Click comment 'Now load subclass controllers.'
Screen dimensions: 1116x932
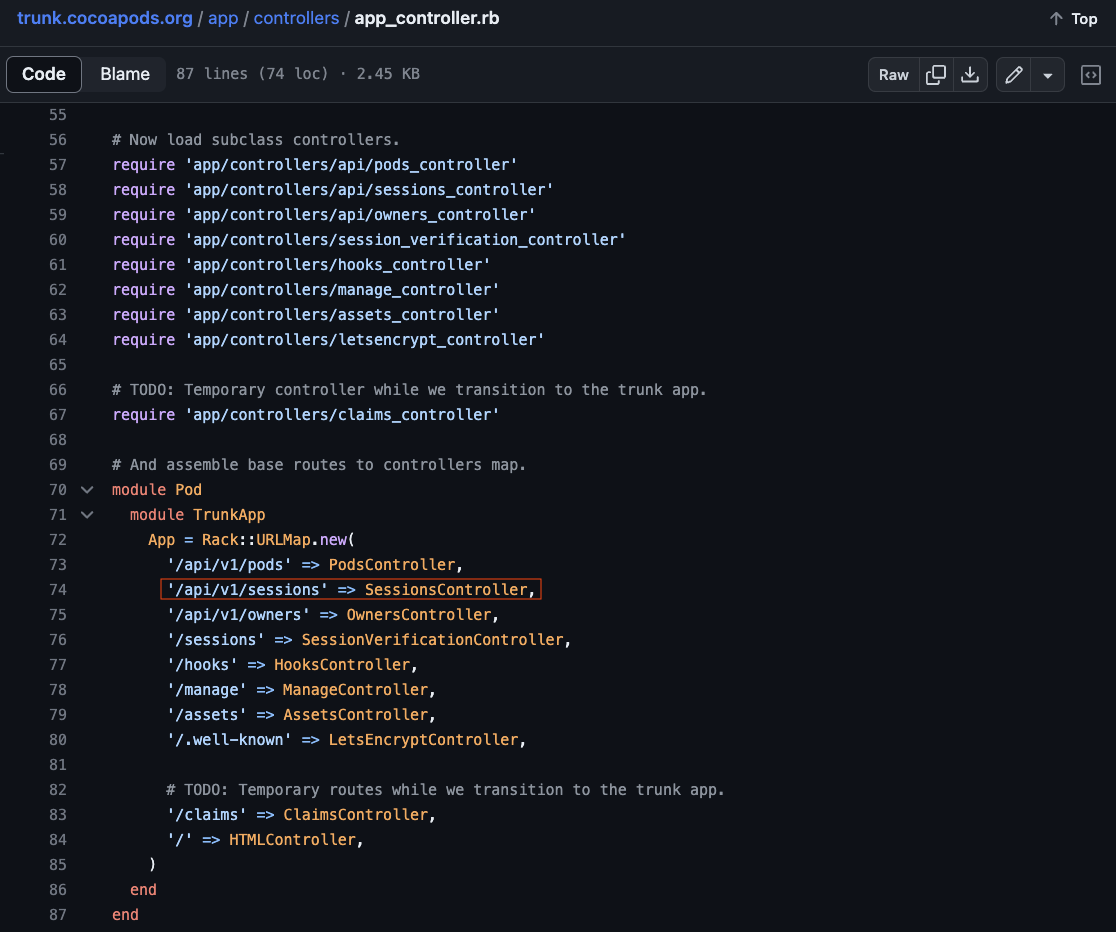256,140
